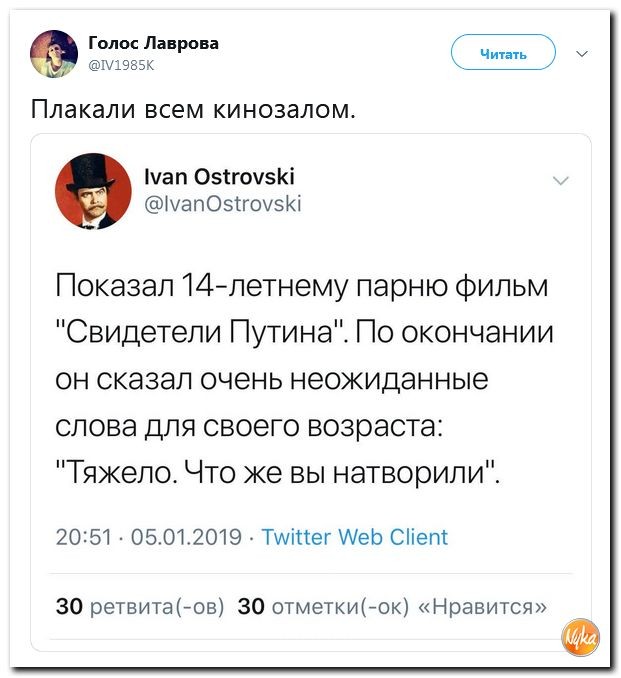The image size is (621, 678).
Task: Click the line он сказал очень неожиданные
Action: click(x=272, y=380)
